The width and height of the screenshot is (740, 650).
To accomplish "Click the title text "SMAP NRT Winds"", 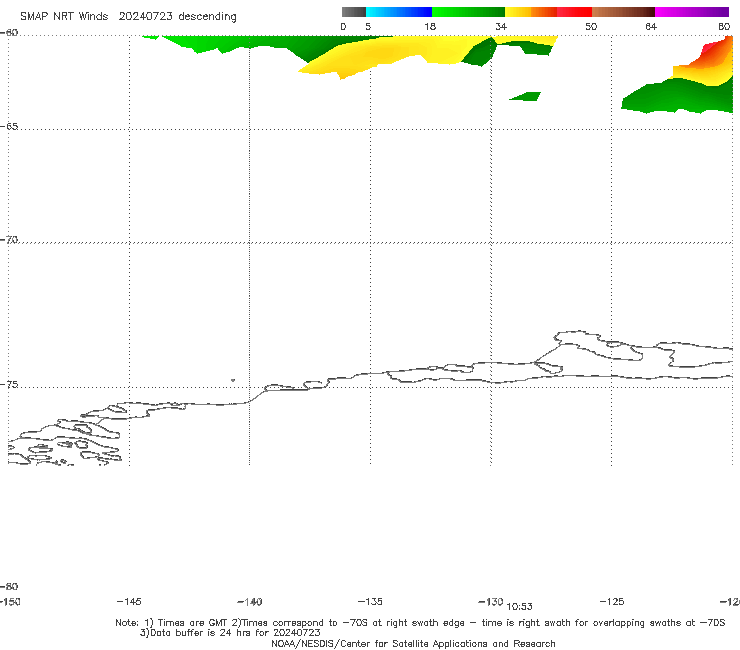I will (x=64, y=16).
